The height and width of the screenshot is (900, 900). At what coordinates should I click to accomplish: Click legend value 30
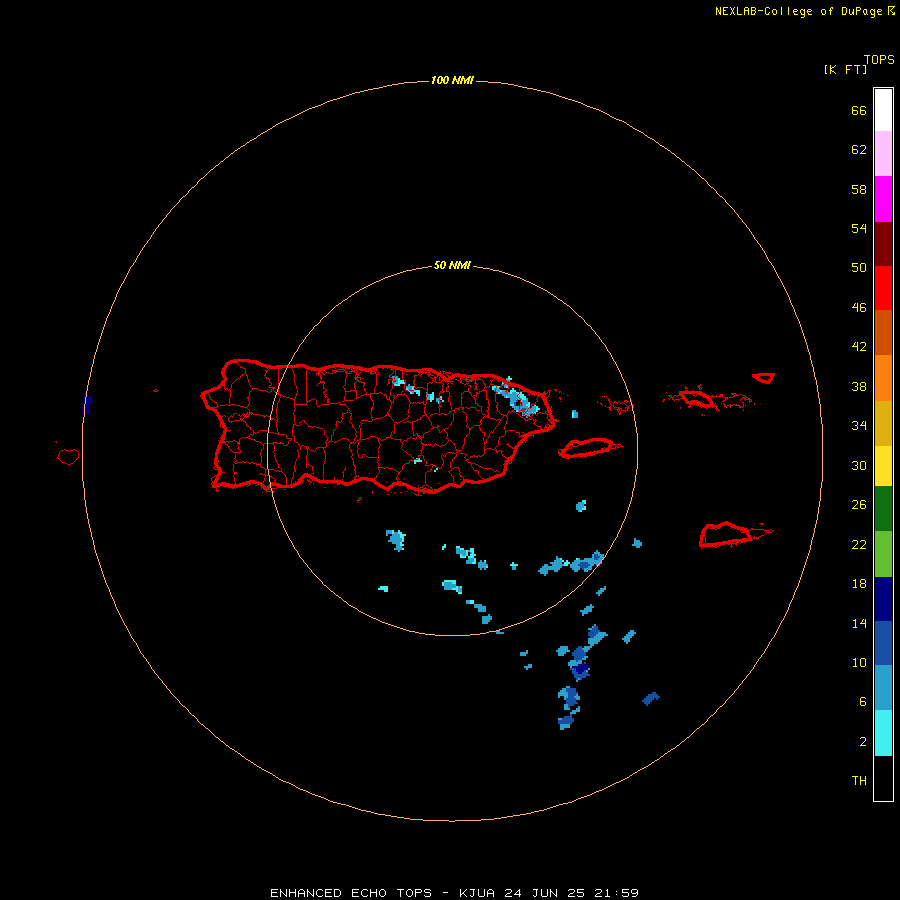pos(859,465)
